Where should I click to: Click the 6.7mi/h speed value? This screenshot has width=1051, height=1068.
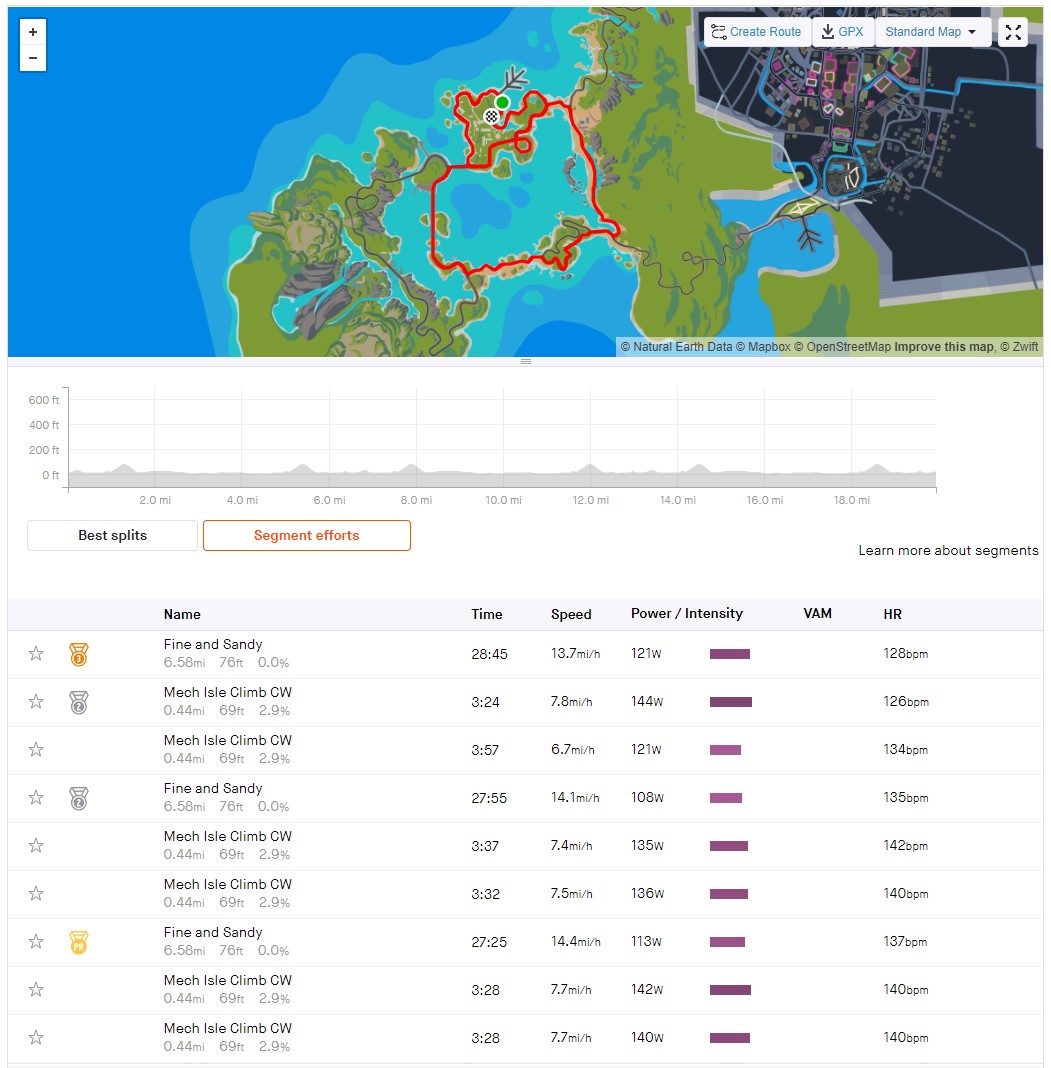click(x=573, y=749)
